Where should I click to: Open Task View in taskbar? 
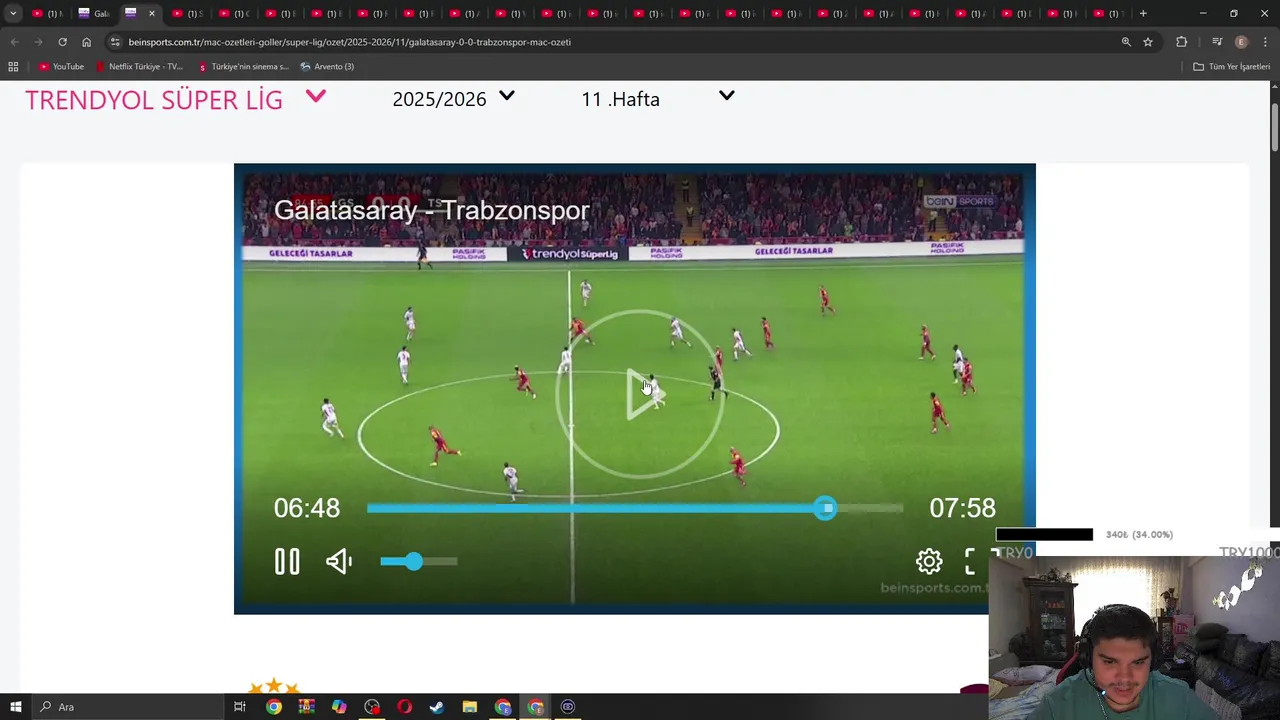(x=240, y=707)
